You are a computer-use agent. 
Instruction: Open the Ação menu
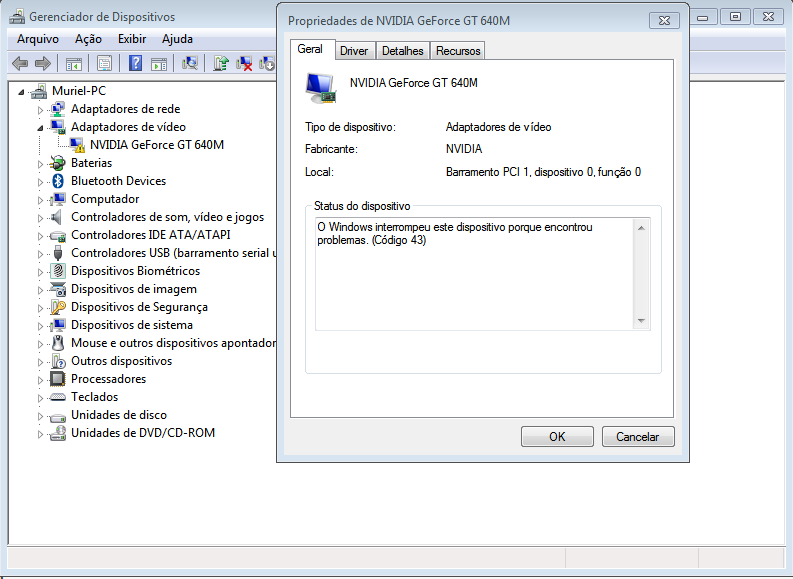[89, 39]
